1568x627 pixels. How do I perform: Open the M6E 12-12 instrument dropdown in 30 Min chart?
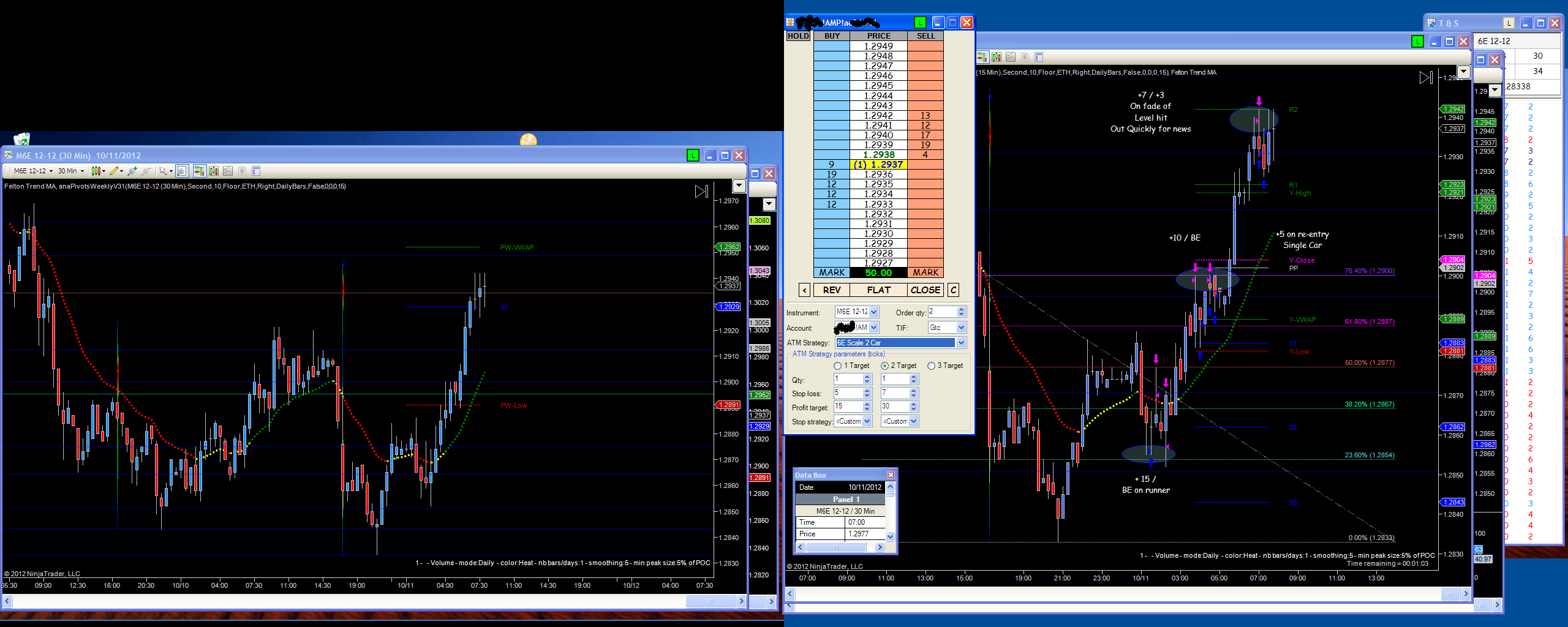pos(33,171)
